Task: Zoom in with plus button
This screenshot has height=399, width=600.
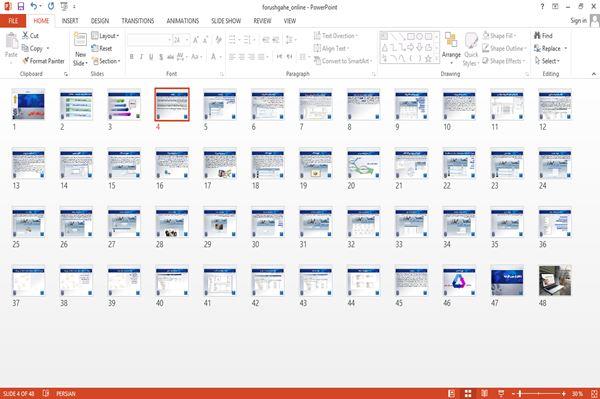Action: coord(564,394)
